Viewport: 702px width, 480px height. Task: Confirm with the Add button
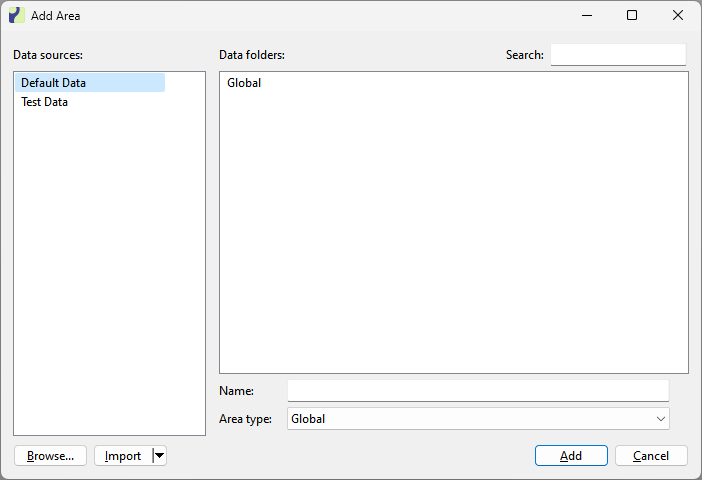(x=571, y=456)
